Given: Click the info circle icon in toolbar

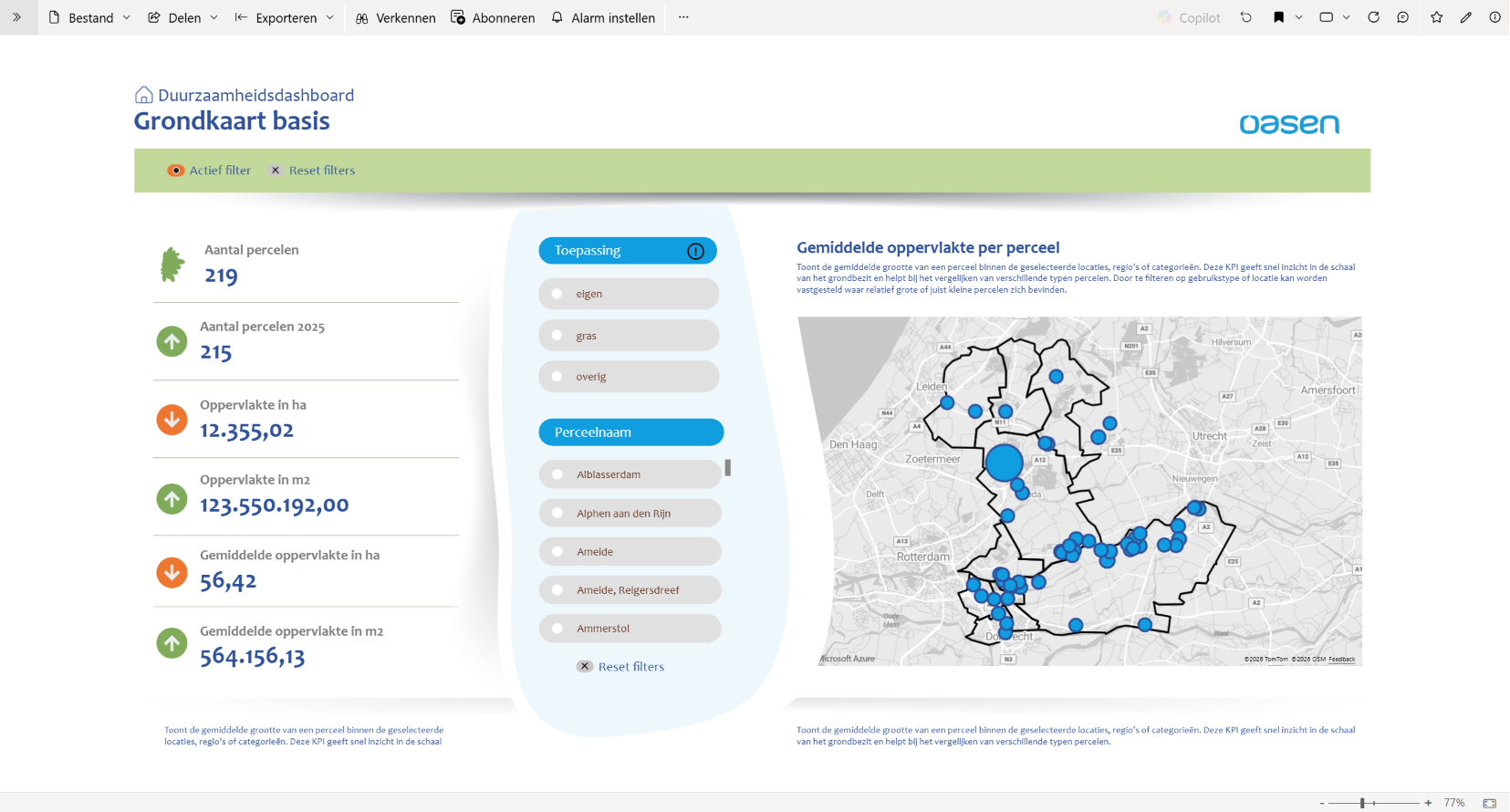Looking at the screenshot, I should pyautogui.click(x=1494, y=17).
